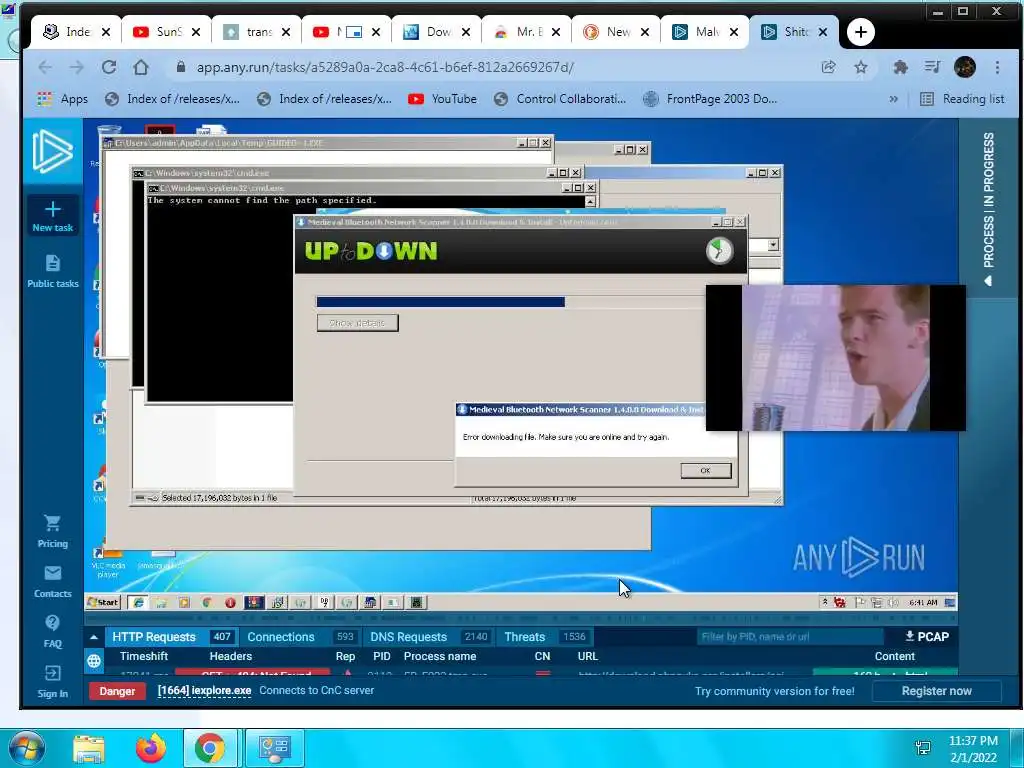The height and width of the screenshot is (768, 1024).
Task: Select the Connections tab
Action: point(300,637)
